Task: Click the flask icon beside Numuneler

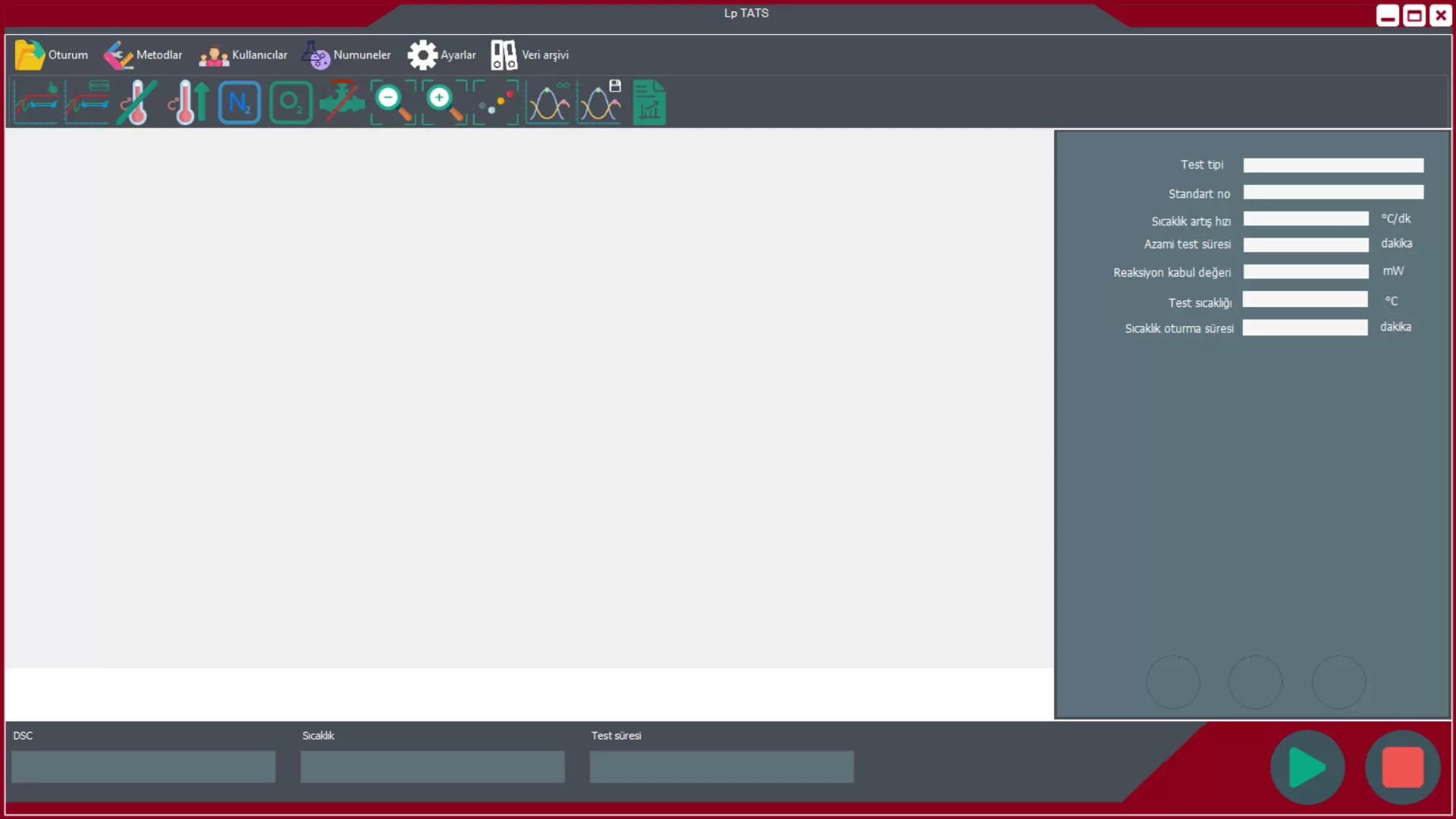Action: pos(315,55)
